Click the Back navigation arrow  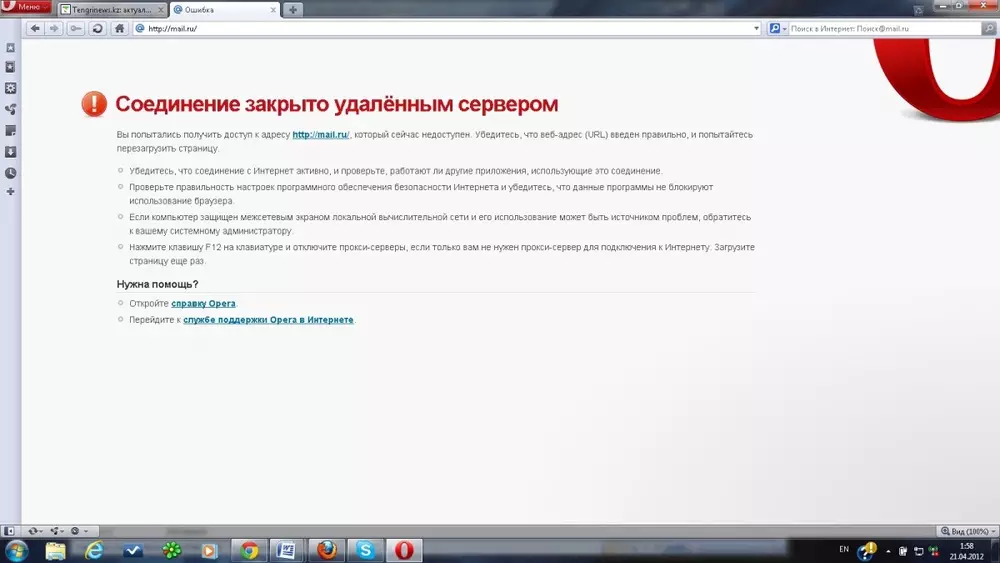pos(35,28)
